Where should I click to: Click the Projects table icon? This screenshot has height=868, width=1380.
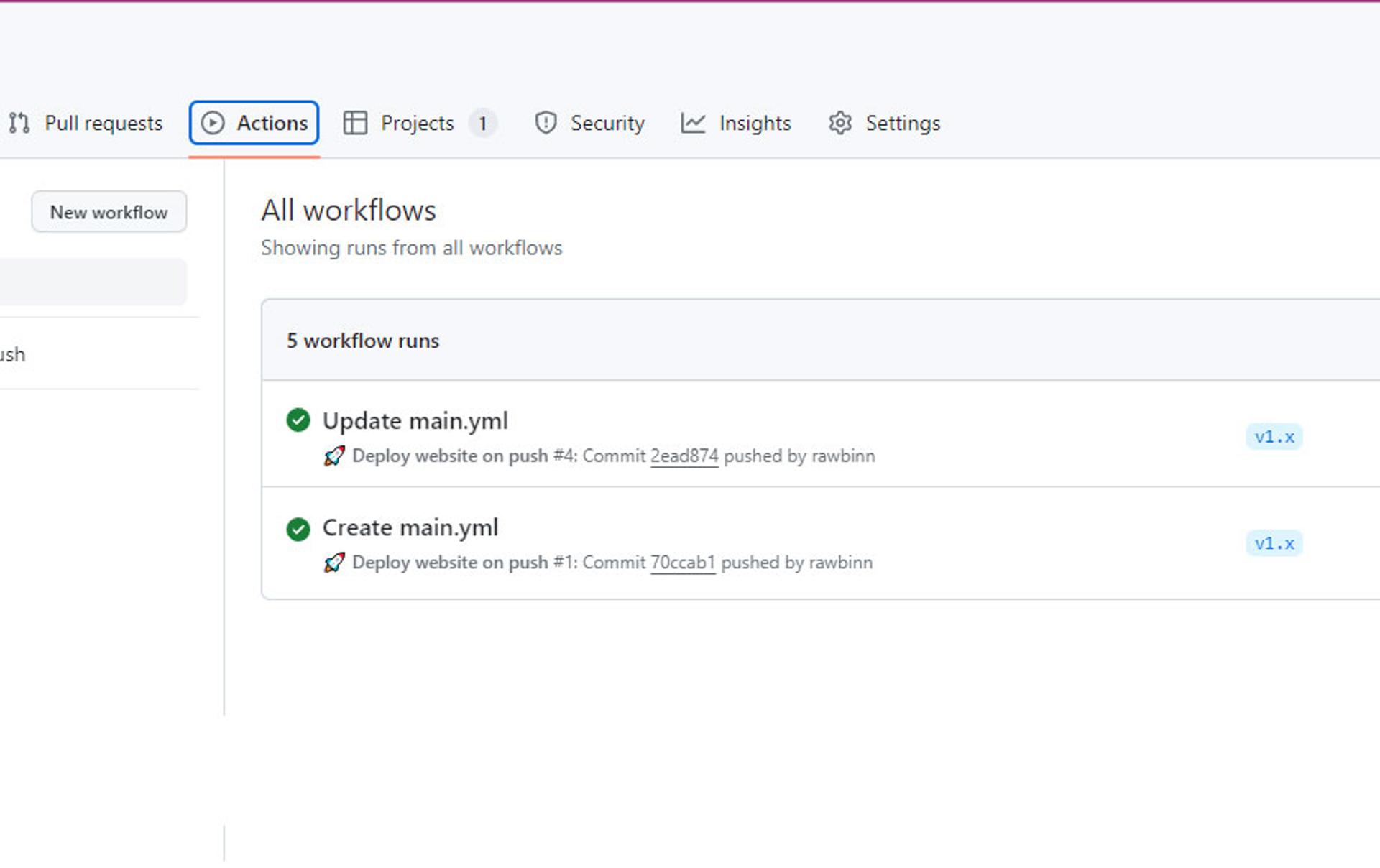coord(355,123)
